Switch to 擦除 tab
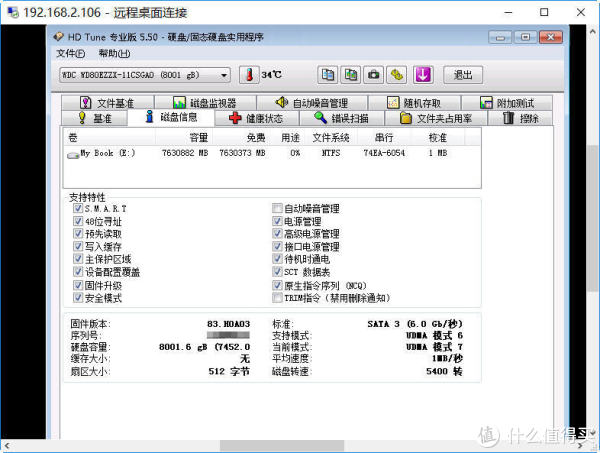The width and height of the screenshot is (600, 453). coord(520,118)
